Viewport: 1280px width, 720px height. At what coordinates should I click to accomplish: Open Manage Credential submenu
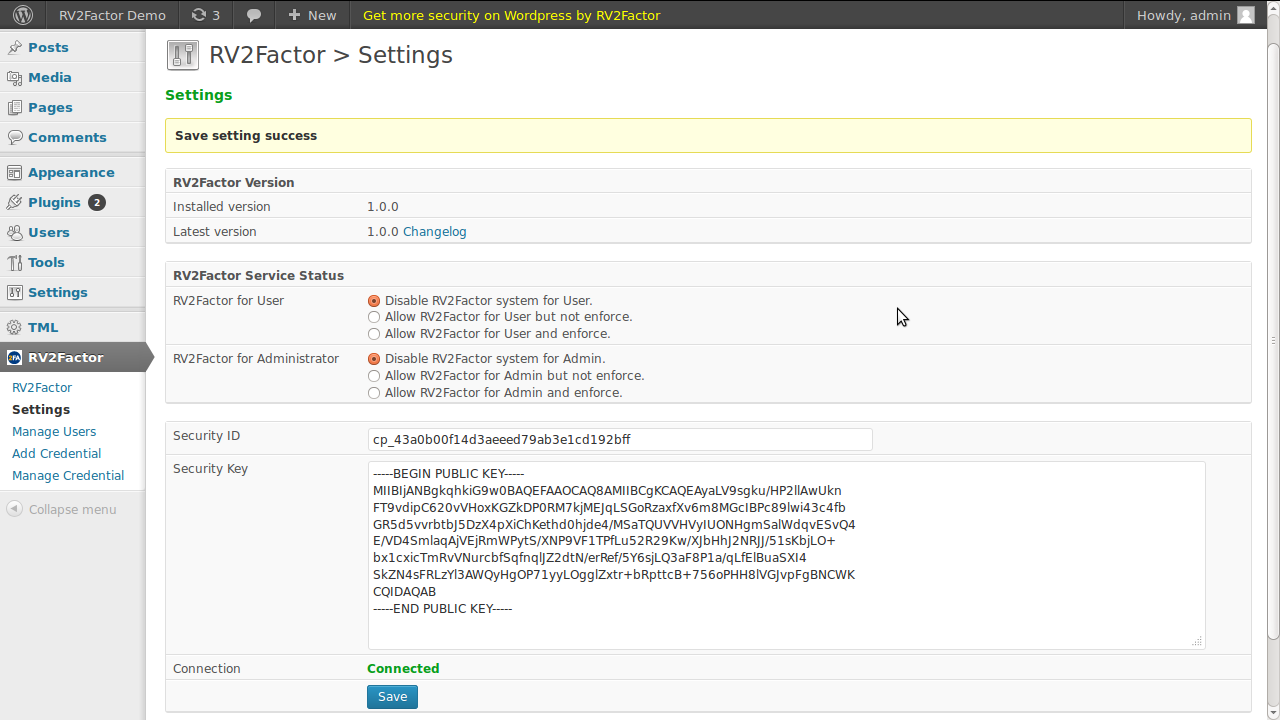coord(68,475)
